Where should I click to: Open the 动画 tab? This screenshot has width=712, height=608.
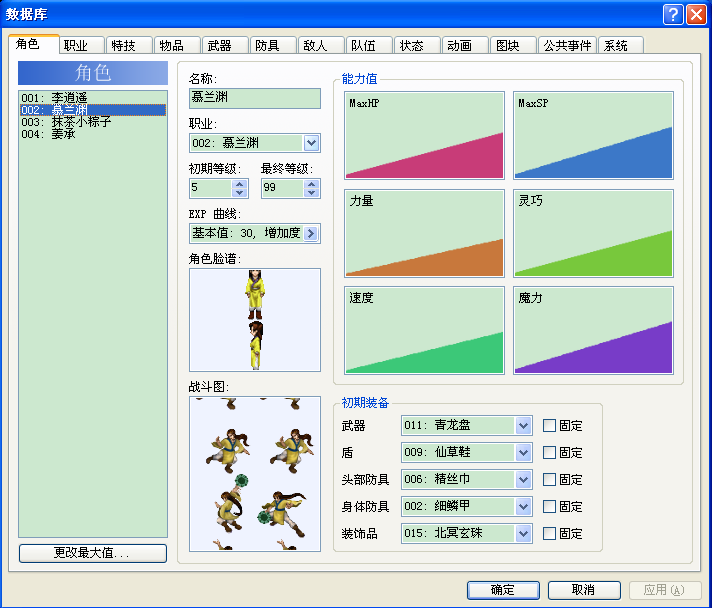pyautogui.click(x=465, y=45)
